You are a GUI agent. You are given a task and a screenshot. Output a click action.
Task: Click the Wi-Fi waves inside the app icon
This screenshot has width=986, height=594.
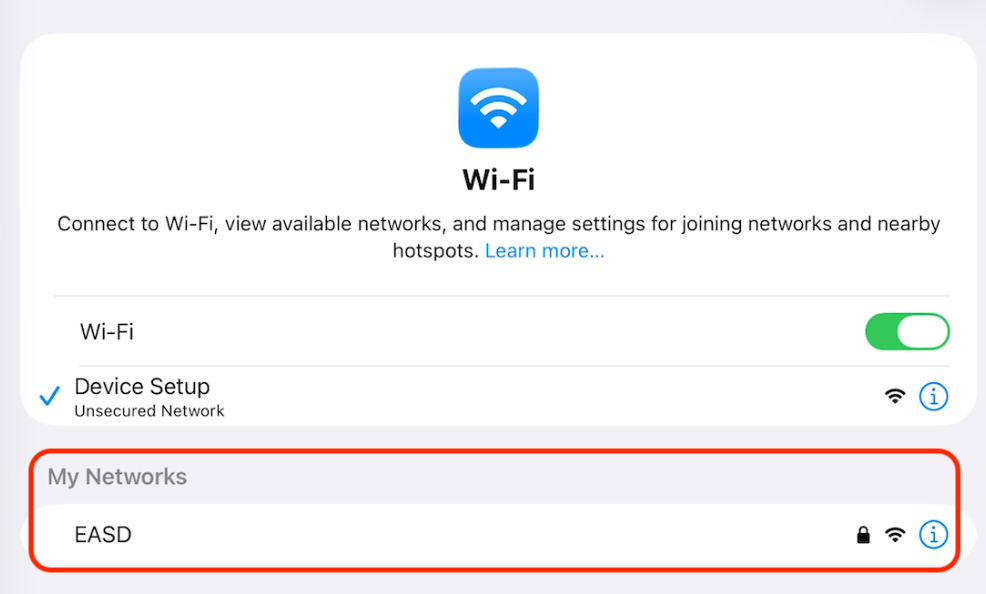click(498, 107)
